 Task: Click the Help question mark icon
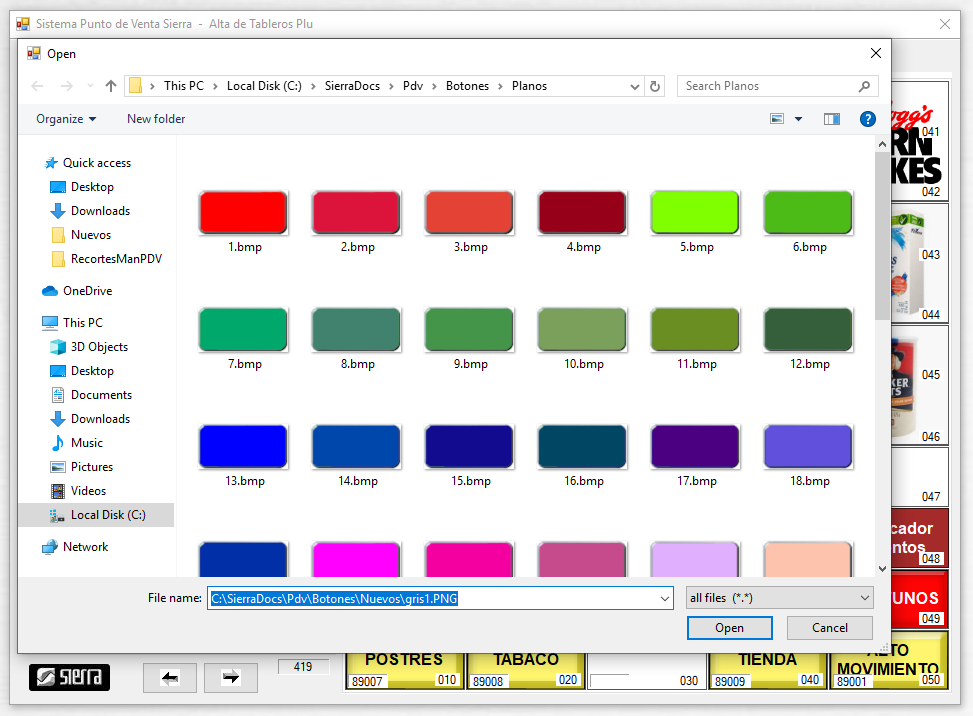point(867,119)
